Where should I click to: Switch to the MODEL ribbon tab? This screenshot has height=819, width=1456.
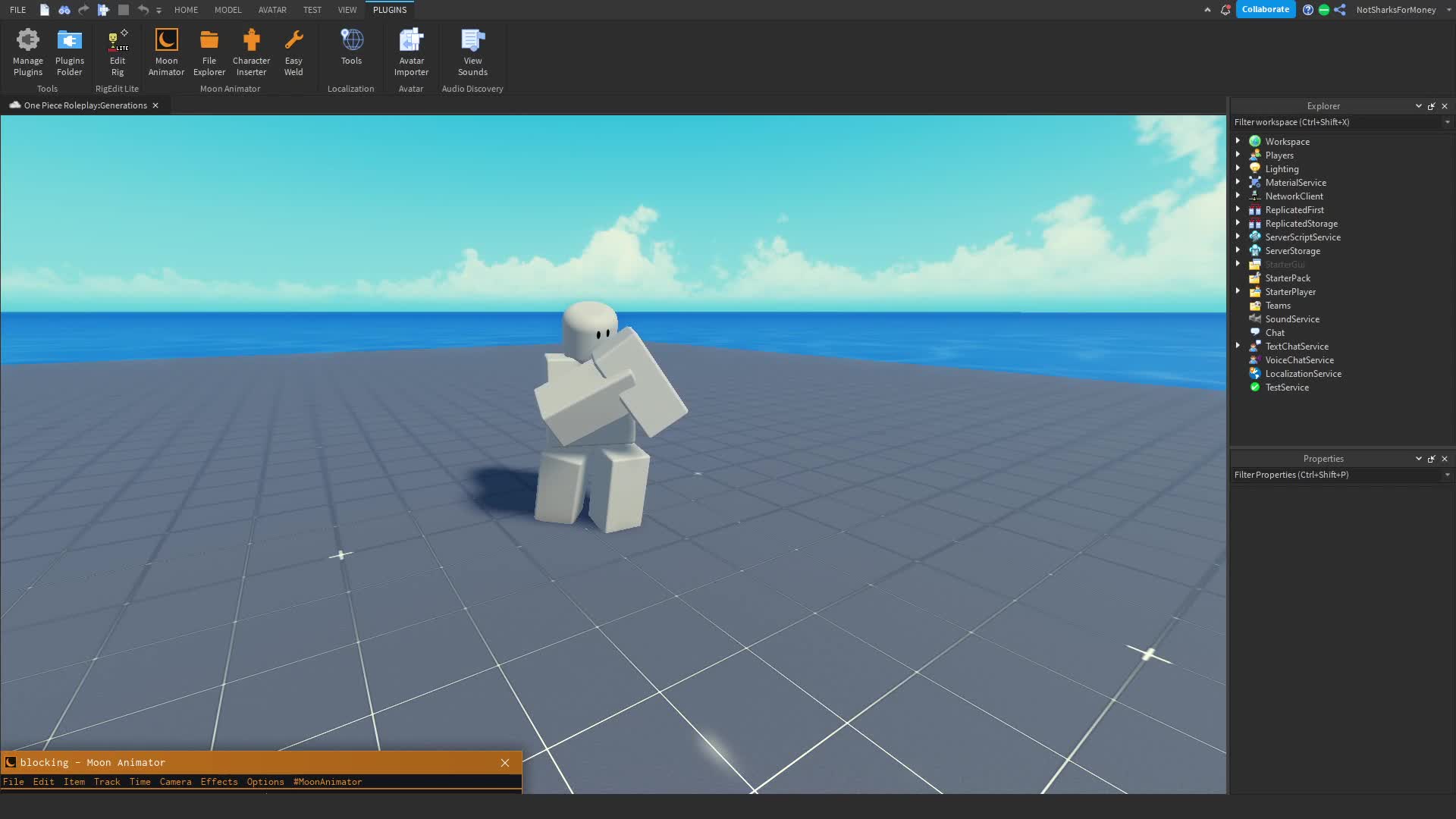227,10
